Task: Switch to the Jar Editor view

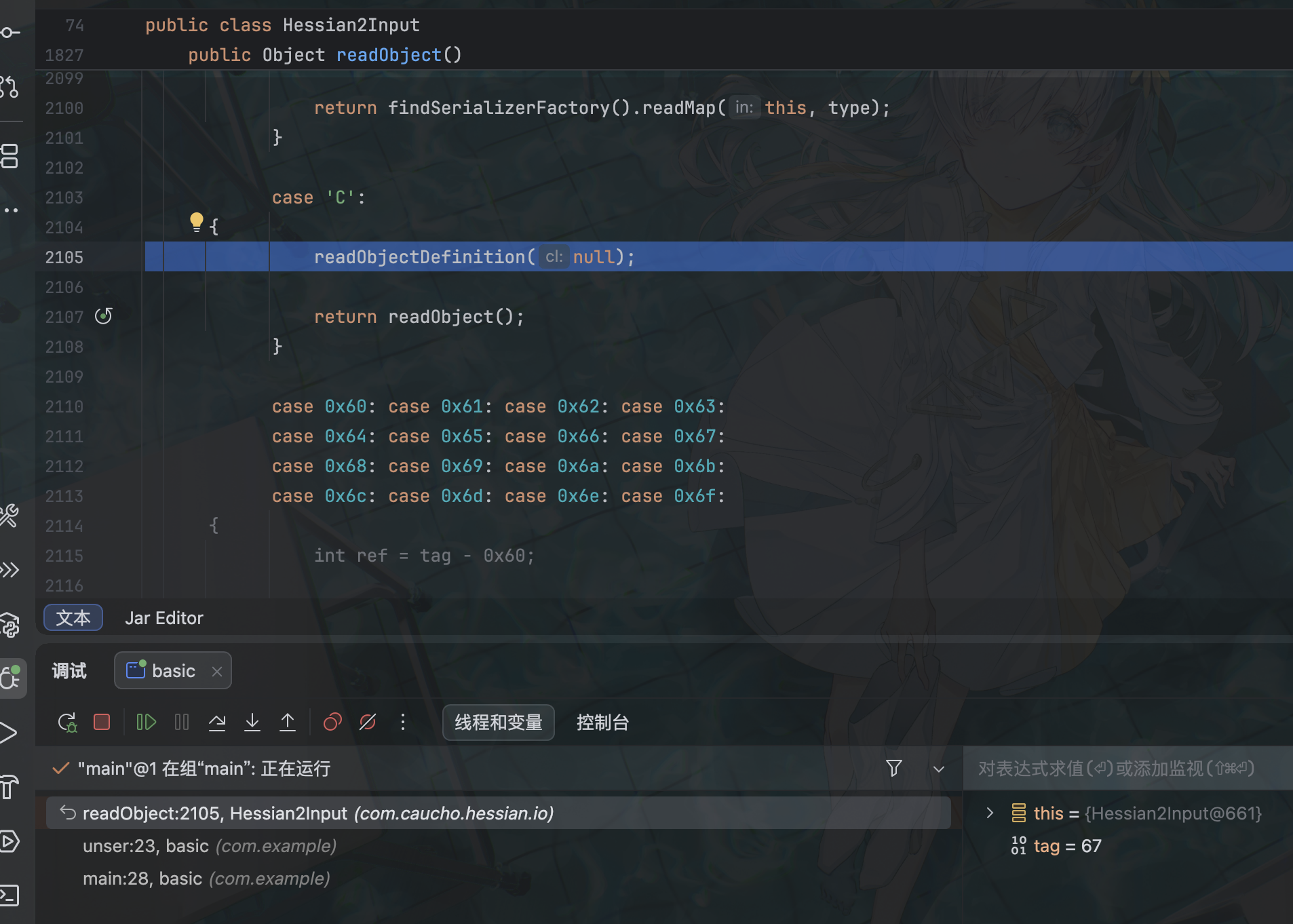Action: 163,618
